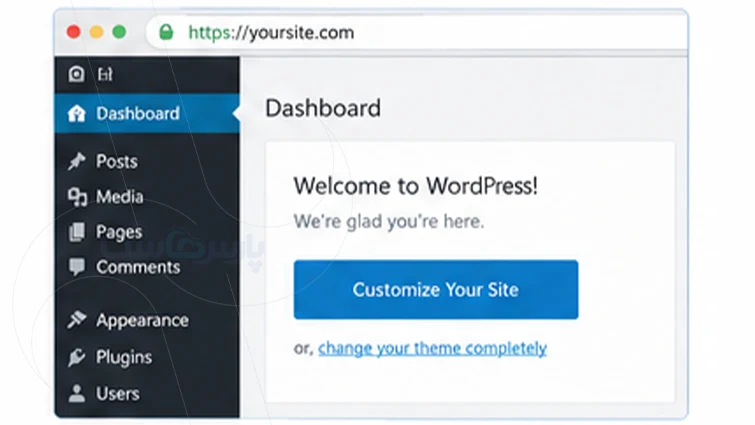Click the Media library icon
This screenshot has height=425, width=755.
(x=77, y=197)
